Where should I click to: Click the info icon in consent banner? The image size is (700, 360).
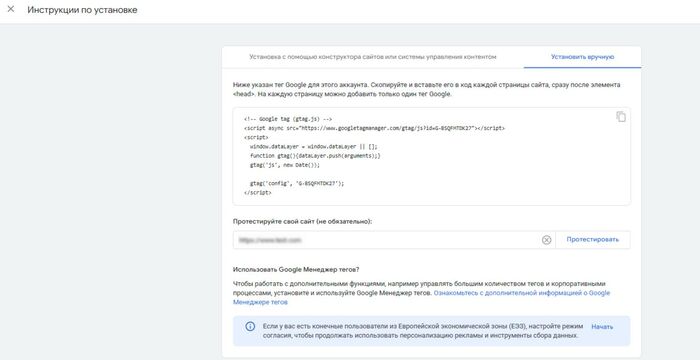coord(250,327)
